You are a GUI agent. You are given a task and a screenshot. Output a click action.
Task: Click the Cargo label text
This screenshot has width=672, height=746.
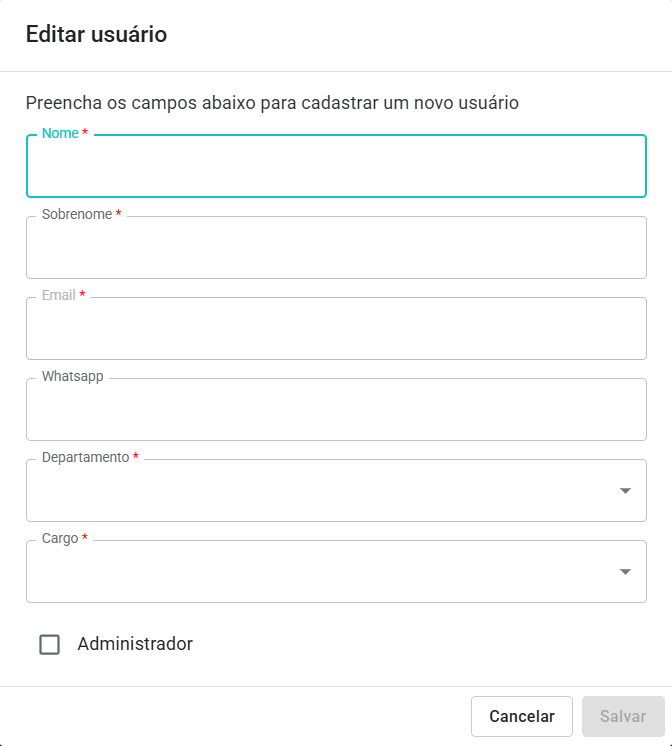pos(60,538)
